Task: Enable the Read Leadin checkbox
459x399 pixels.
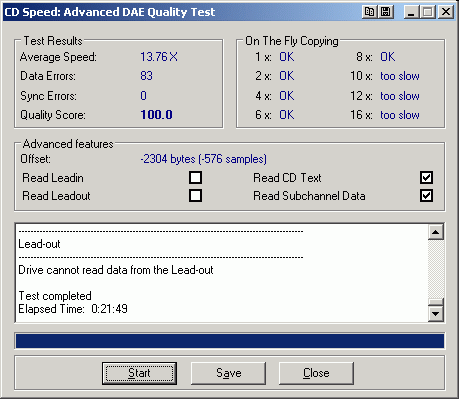Action: (x=195, y=178)
